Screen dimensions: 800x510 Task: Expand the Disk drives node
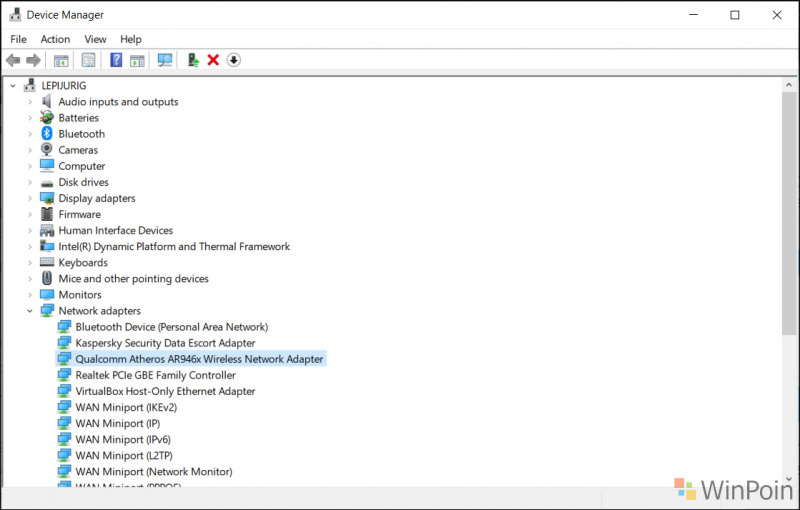[30, 182]
